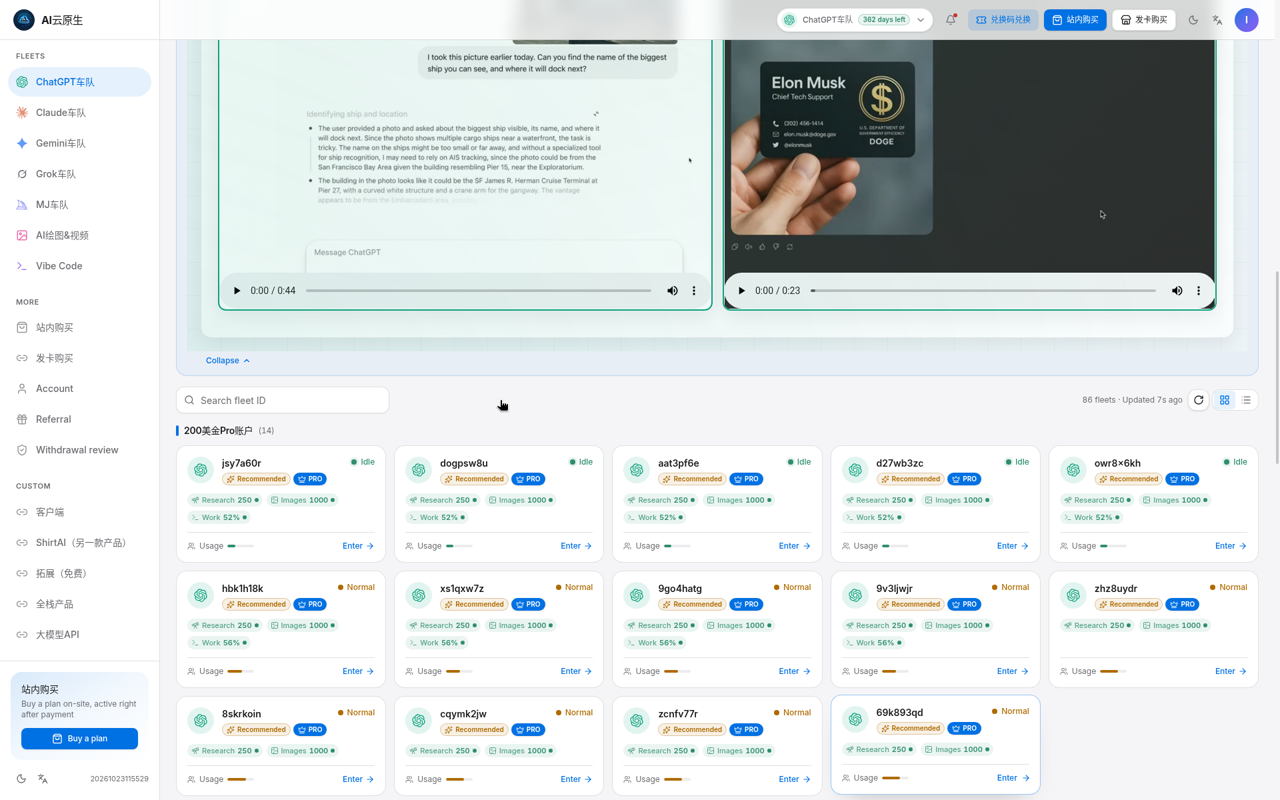Switch to list view layout
Screen dimensions: 1280x800
point(1246,400)
